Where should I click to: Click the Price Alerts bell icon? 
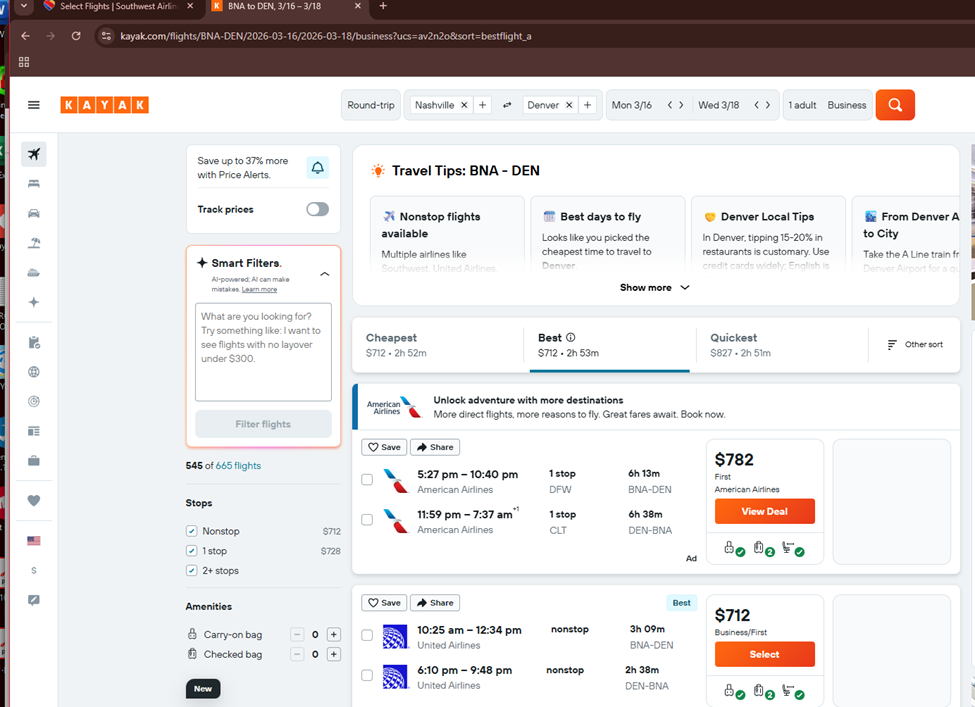pyautogui.click(x=317, y=167)
